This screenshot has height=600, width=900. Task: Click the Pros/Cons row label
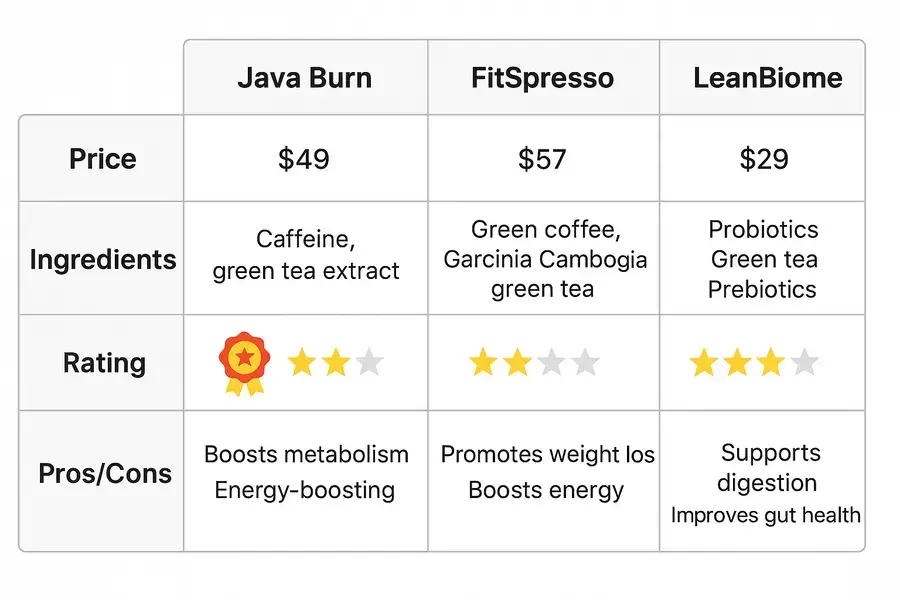[x=102, y=473]
